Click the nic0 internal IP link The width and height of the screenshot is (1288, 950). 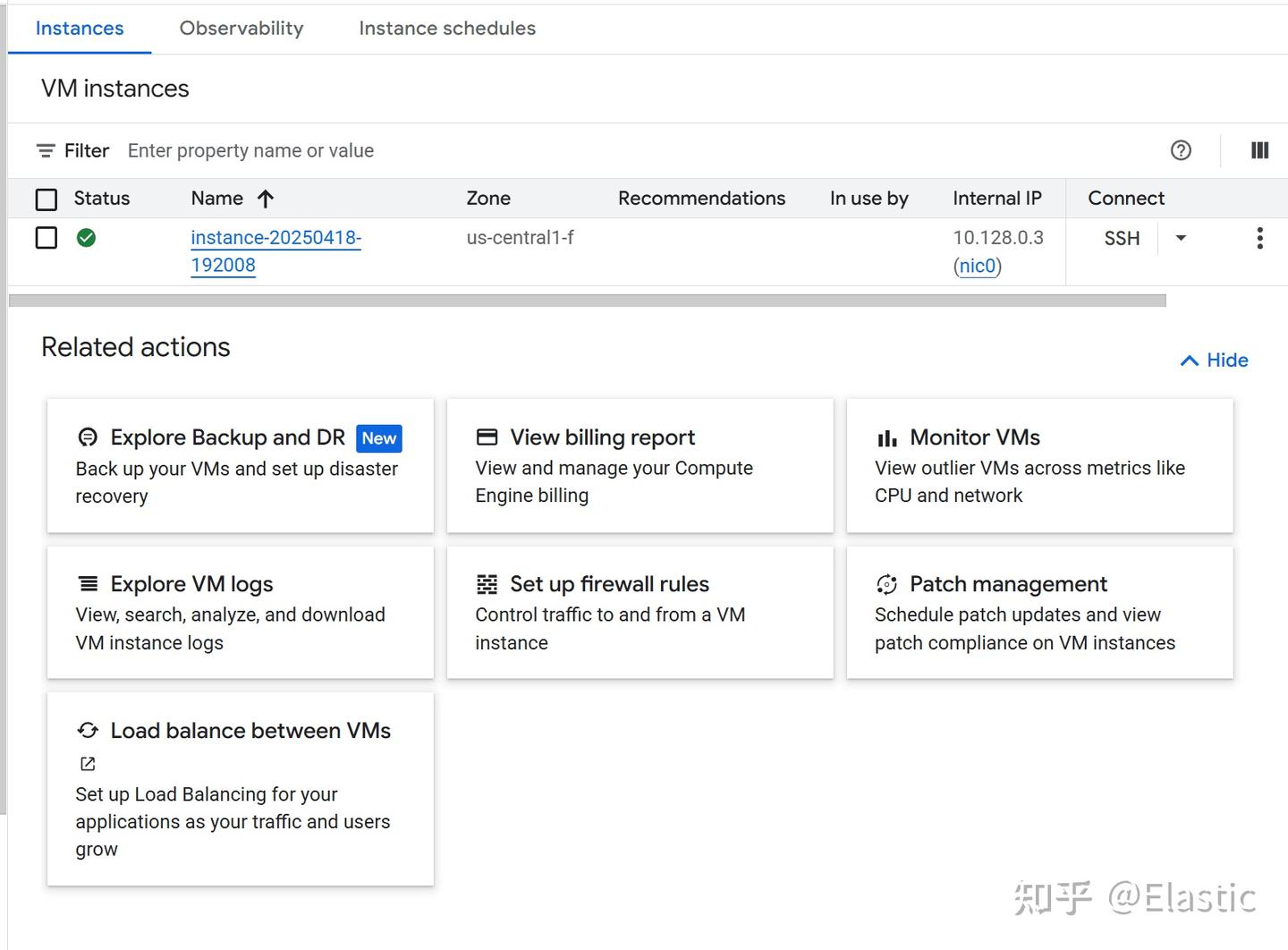coord(977,266)
